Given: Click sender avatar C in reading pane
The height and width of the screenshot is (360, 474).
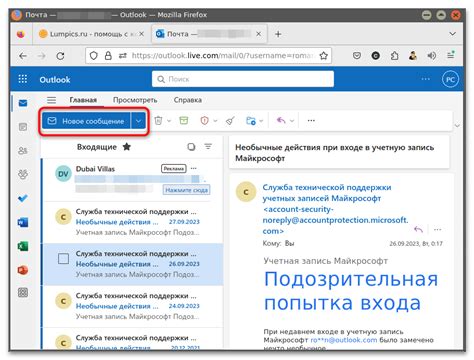Looking at the screenshot, I should tap(246, 192).
